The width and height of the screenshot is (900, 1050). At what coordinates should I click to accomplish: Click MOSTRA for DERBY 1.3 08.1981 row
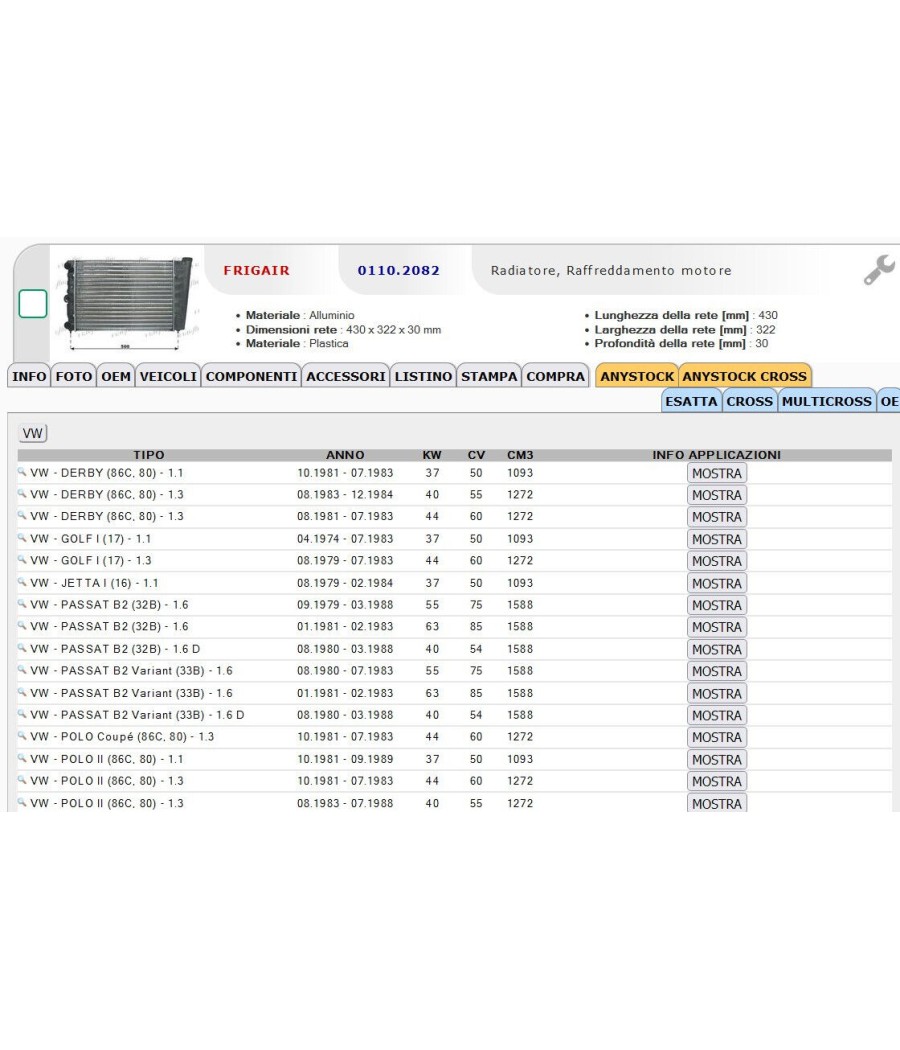717,517
